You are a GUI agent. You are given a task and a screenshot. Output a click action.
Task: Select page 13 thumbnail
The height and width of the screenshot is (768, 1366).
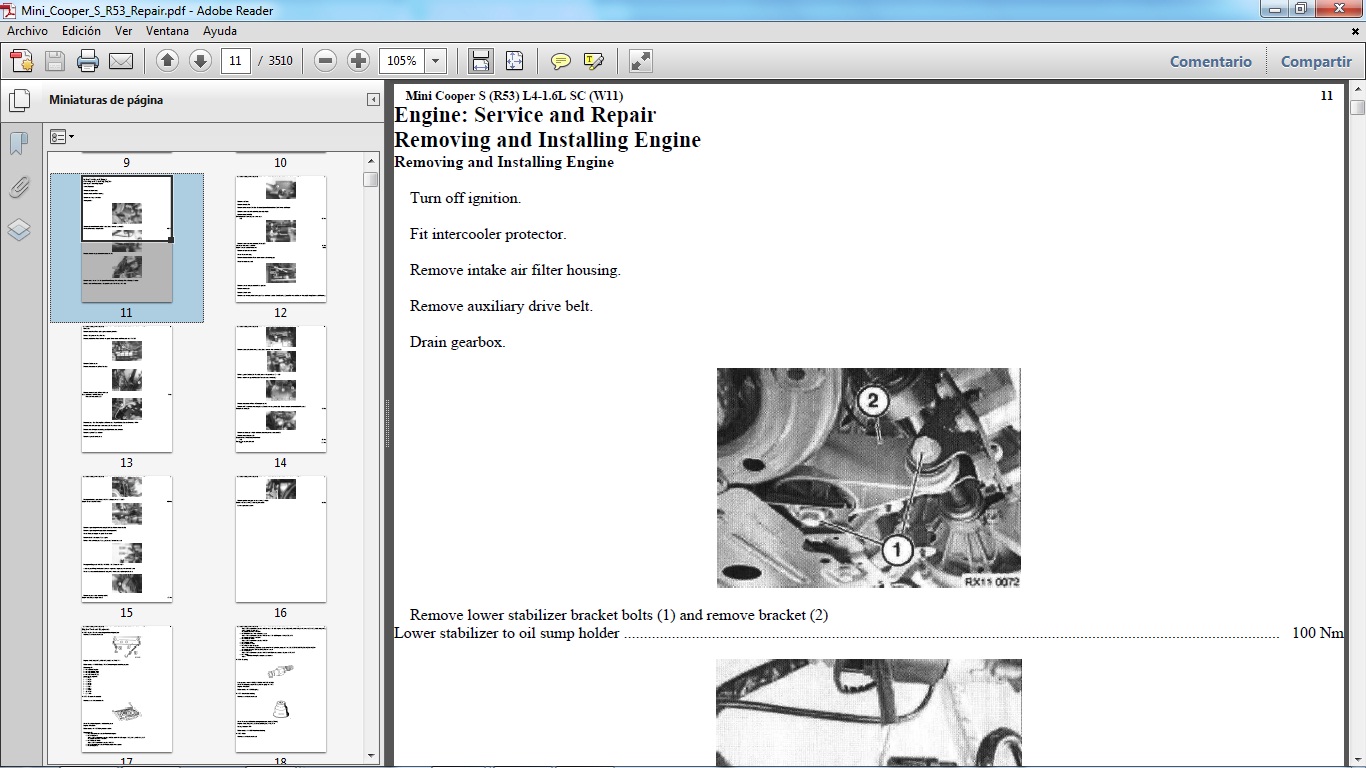pyautogui.click(x=126, y=389)
